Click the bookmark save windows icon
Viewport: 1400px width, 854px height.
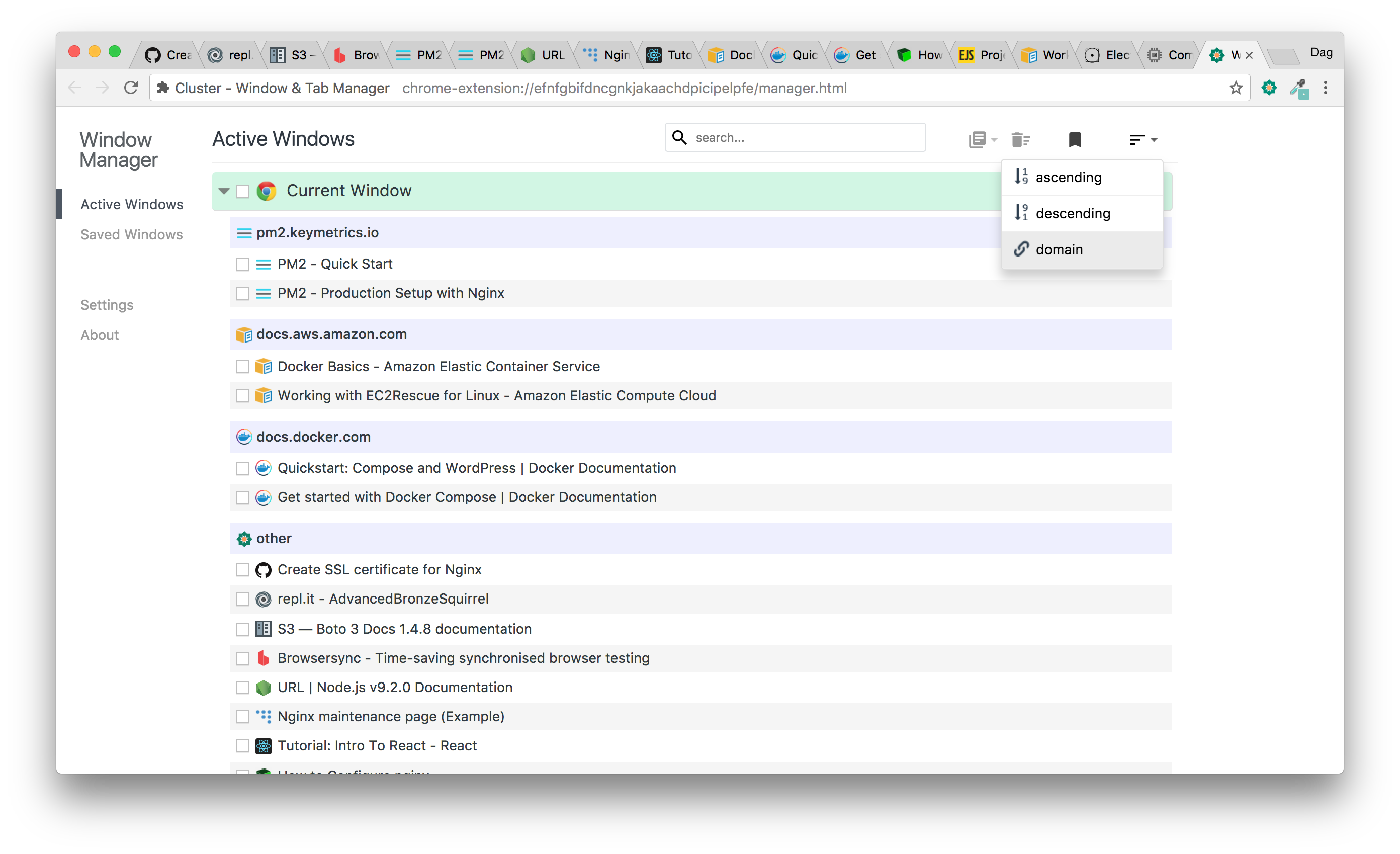[x=1075, y=139]
